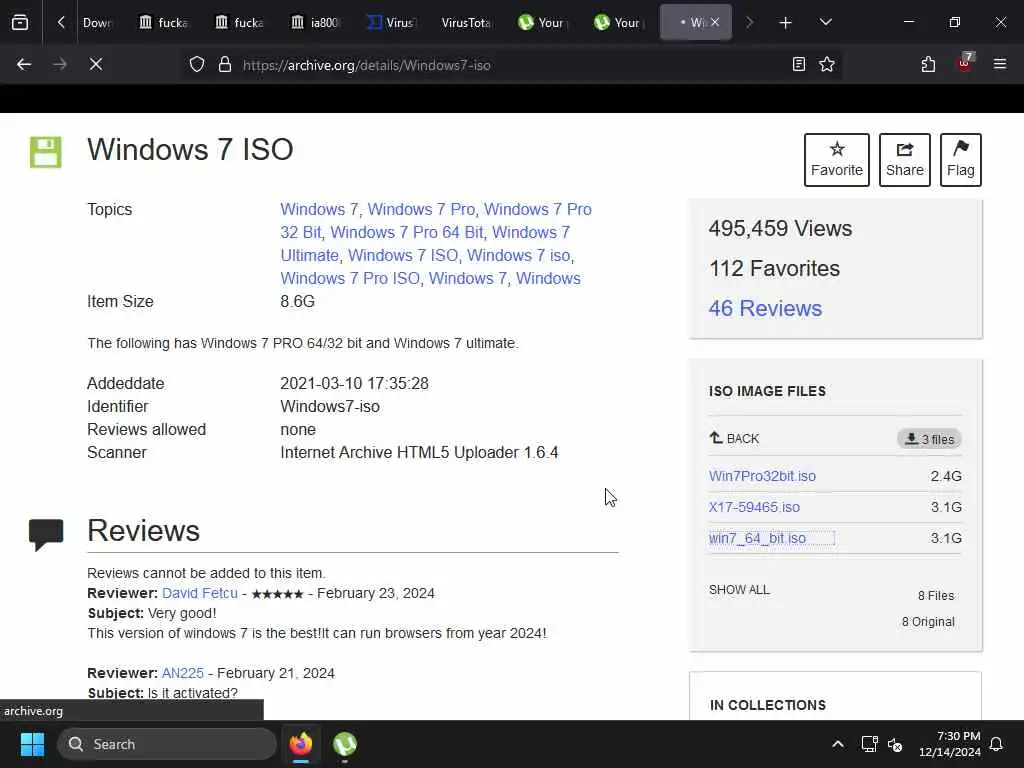
Task: View site security padlock info
Action: click(x=225, y=65)
